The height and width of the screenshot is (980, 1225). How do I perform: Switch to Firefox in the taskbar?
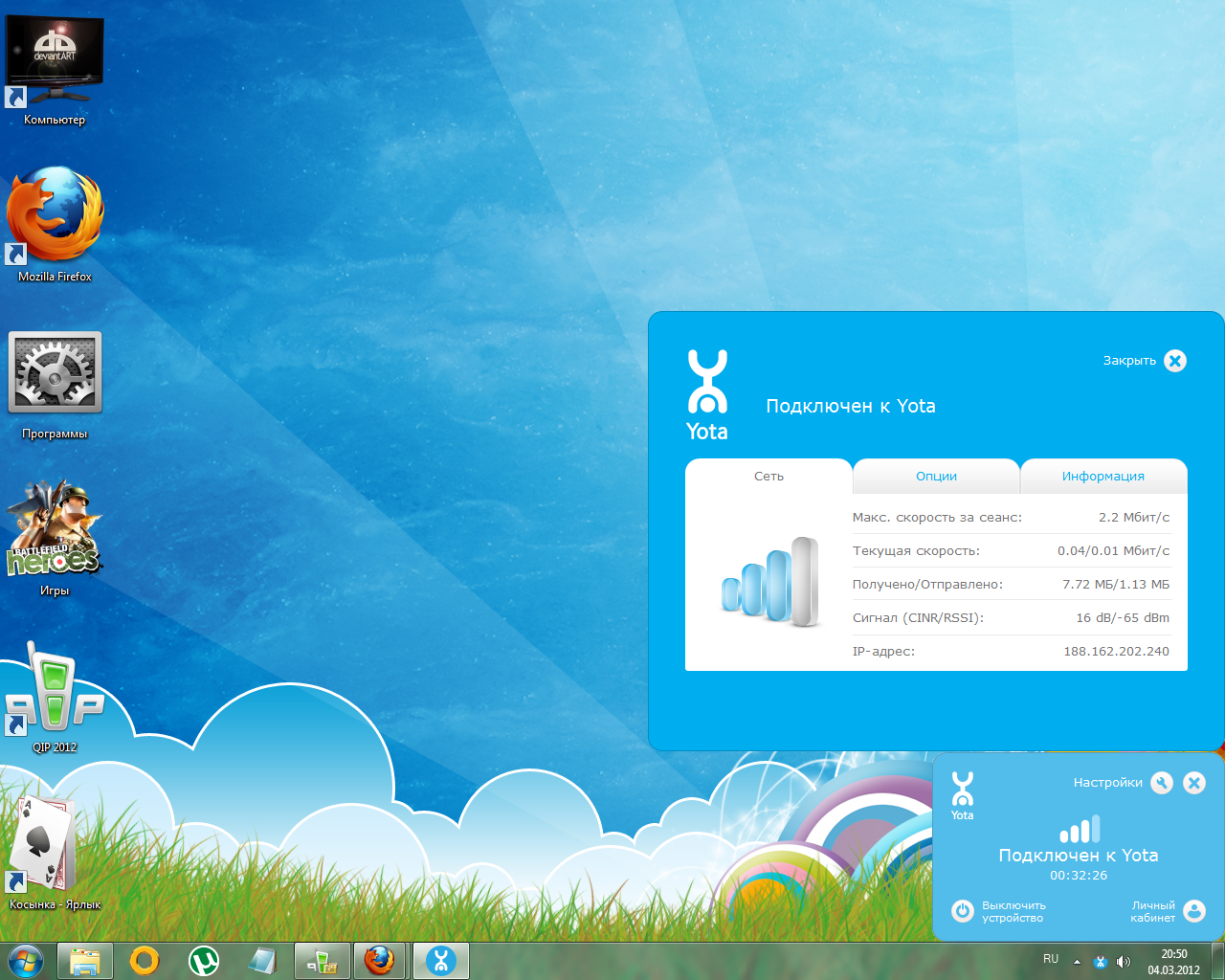pos(381,961)
